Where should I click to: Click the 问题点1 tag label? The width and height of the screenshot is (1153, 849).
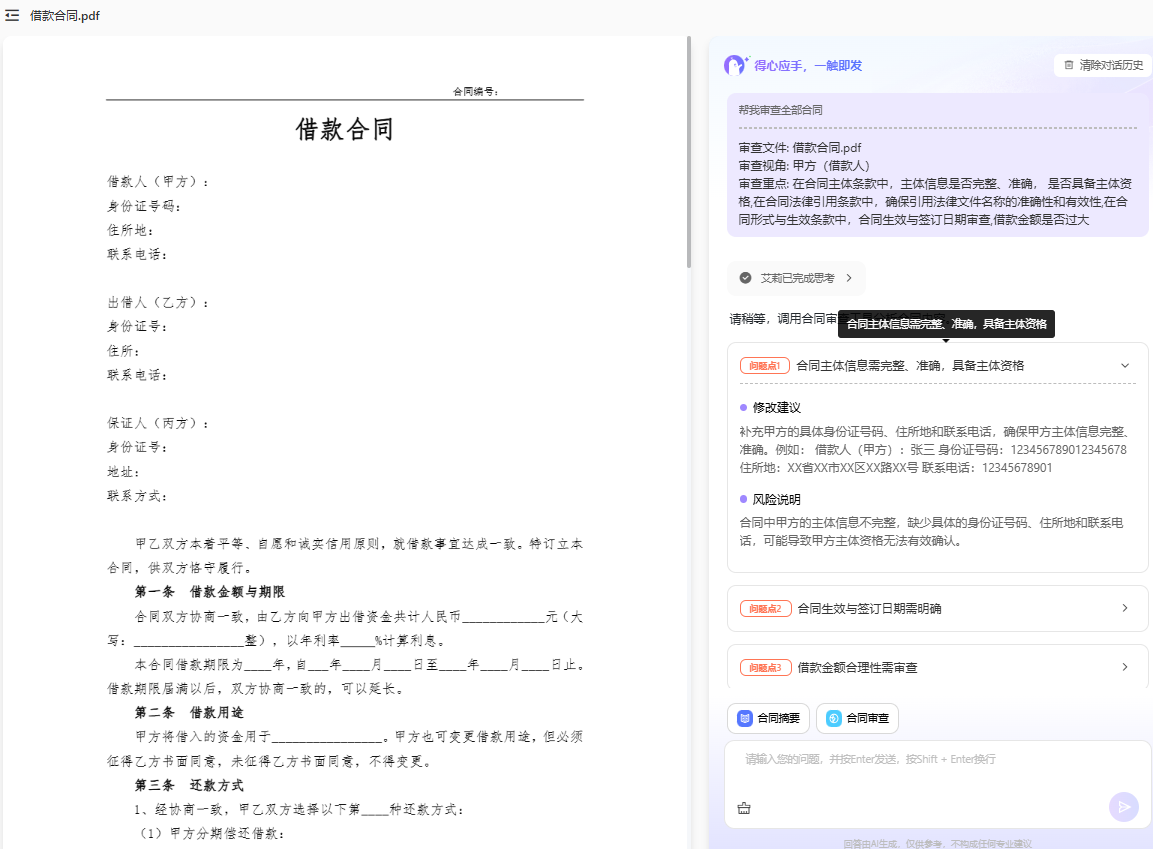(x=765, y=365)
